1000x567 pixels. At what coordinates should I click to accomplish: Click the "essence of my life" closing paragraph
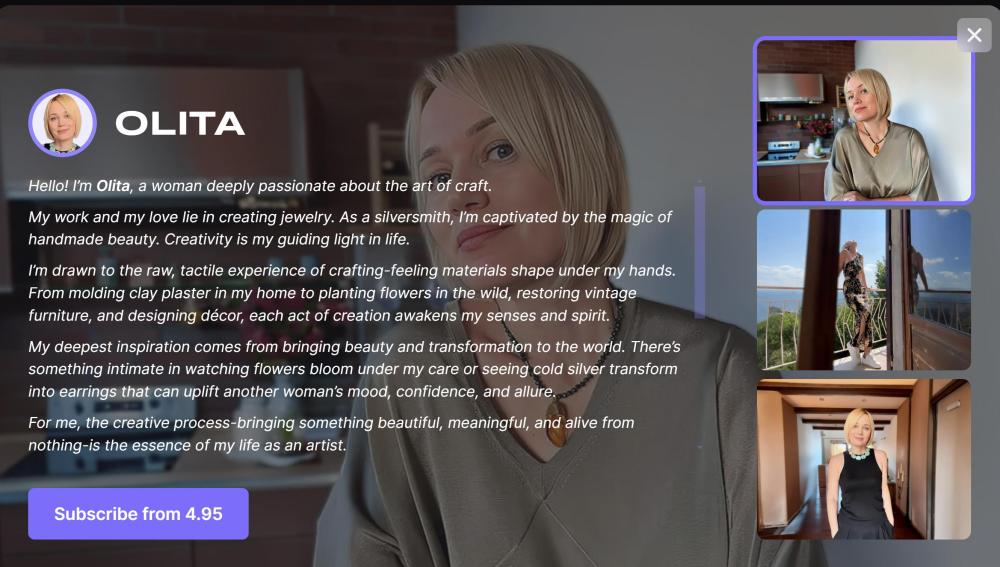pos(331,434)
